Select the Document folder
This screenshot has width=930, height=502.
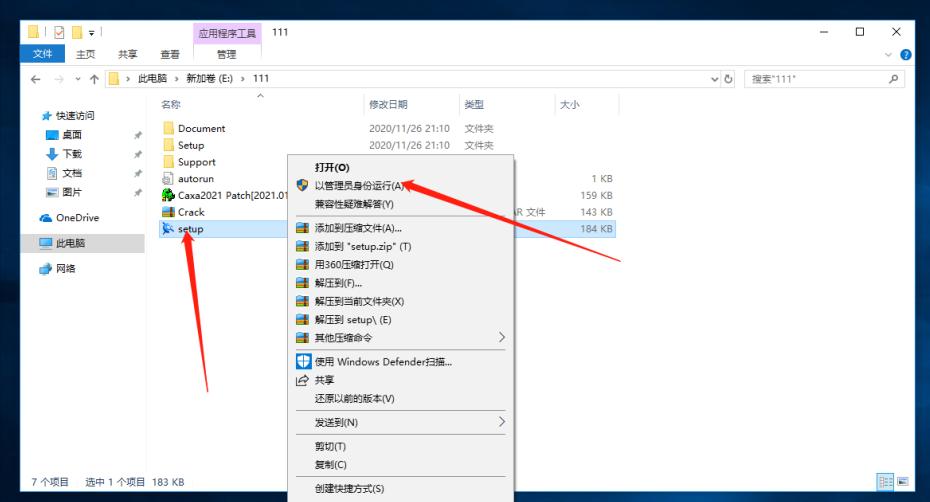click(201, 128)
